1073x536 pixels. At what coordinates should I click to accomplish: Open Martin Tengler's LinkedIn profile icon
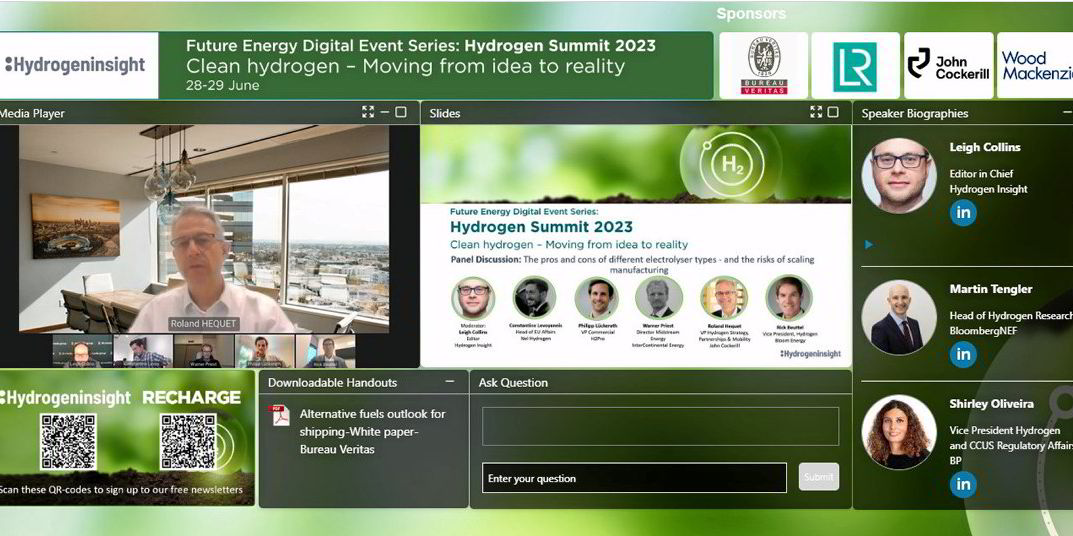(x=963, y=354)
